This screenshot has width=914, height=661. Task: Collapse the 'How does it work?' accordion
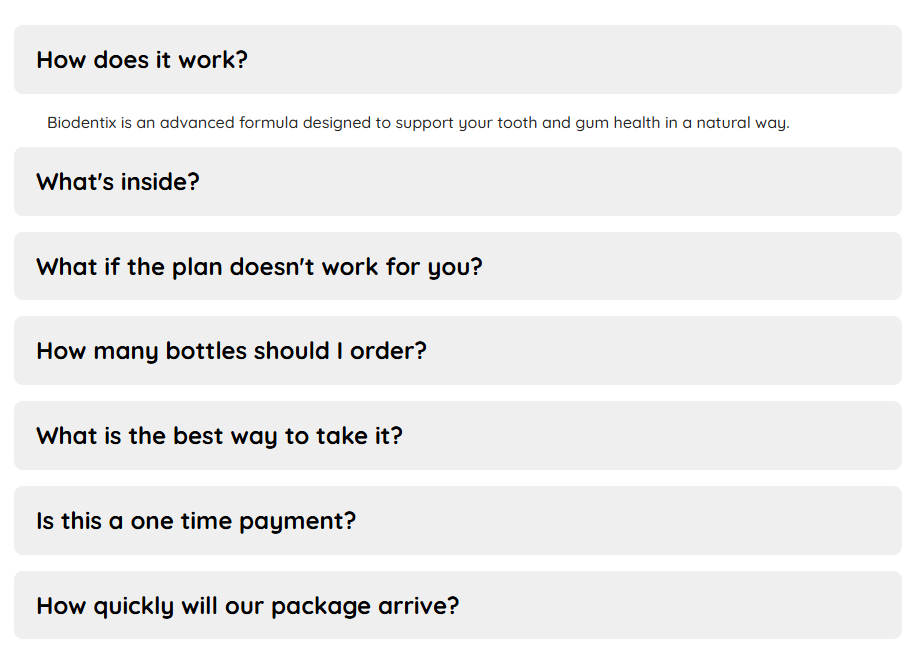tap(457, 60)
